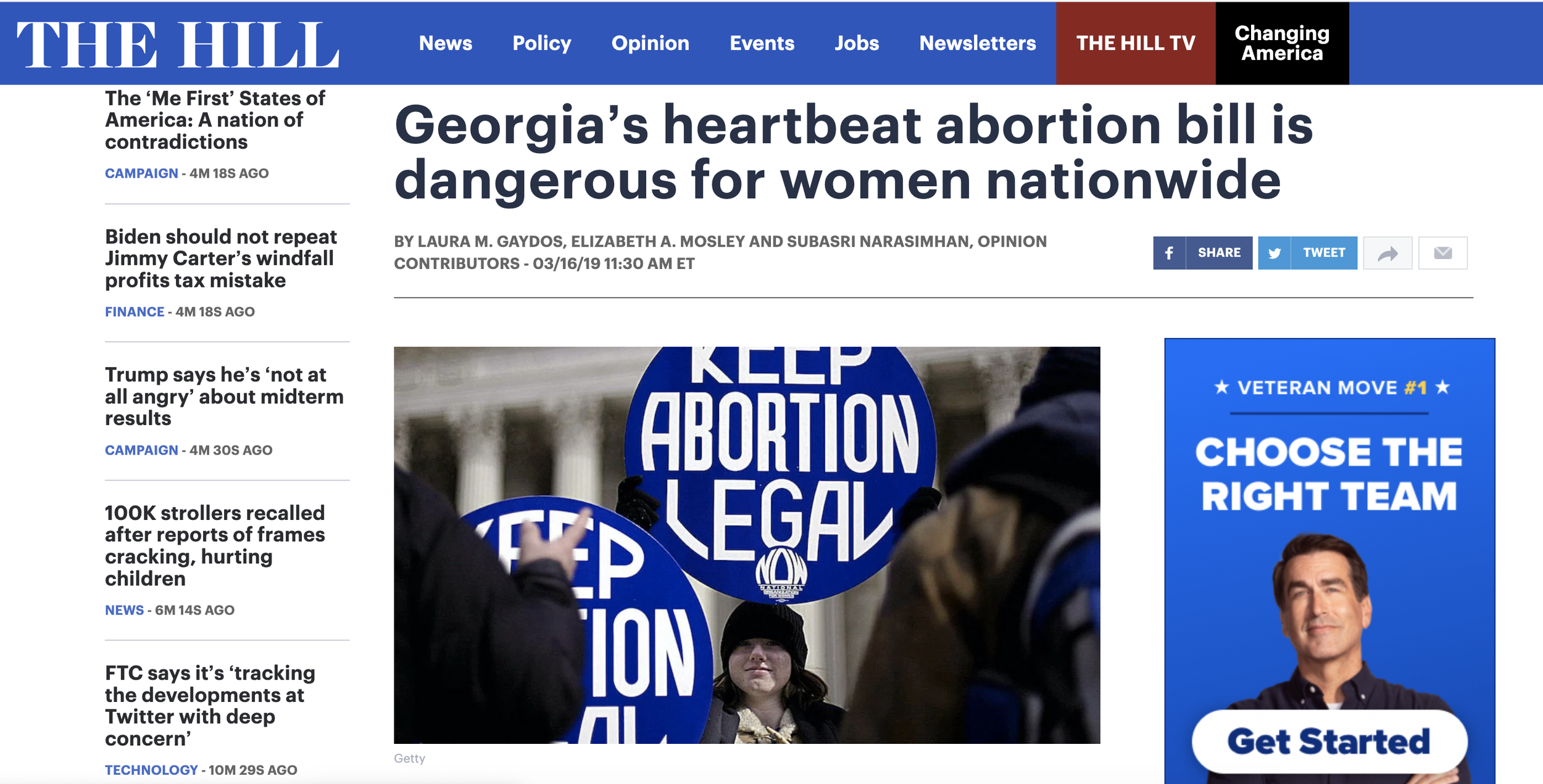Open the Jobs page
This screenshot has width=1543, height=784.
coord(857,43)
